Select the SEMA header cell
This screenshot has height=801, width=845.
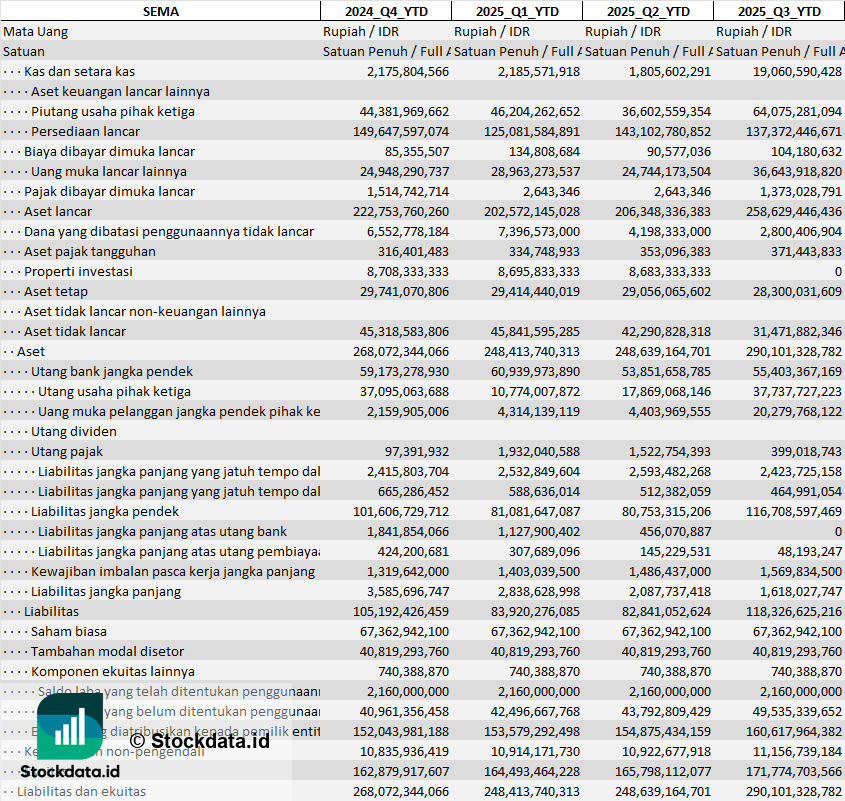pos(161,11)
